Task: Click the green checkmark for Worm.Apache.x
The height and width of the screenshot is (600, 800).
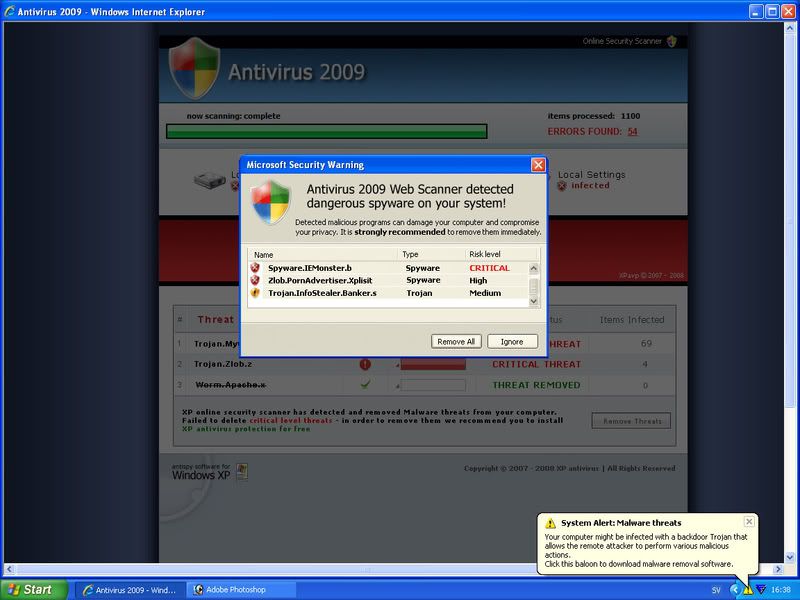Action: pos(365,385)
